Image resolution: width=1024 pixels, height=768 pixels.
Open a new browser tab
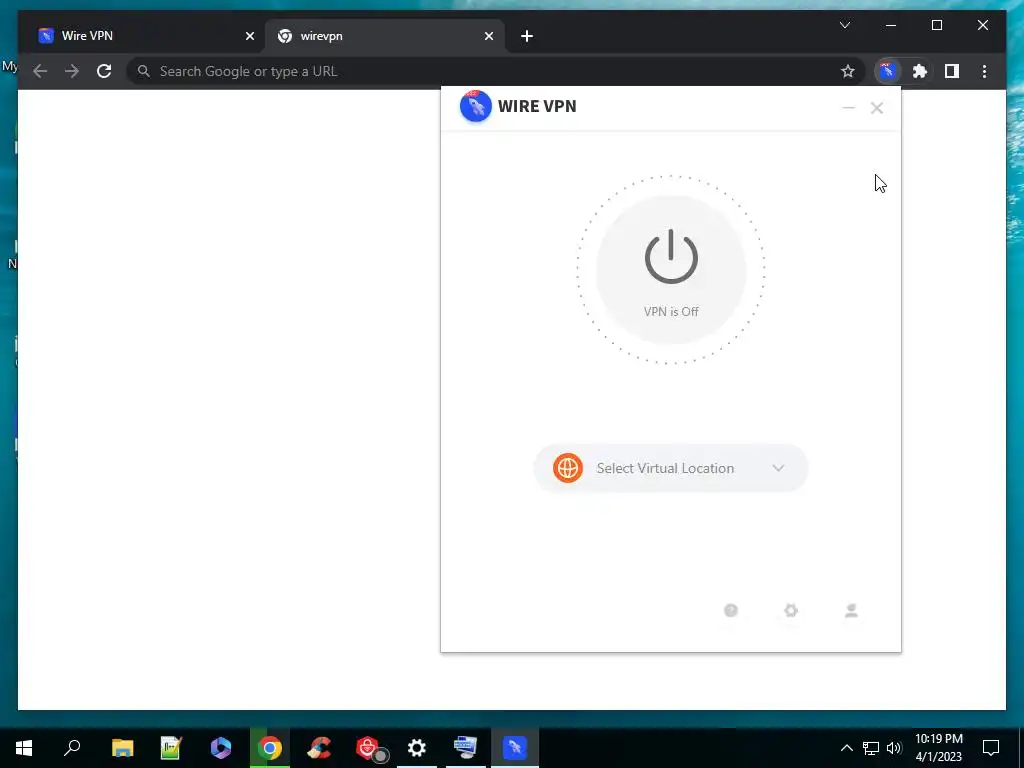click(527, 36)
